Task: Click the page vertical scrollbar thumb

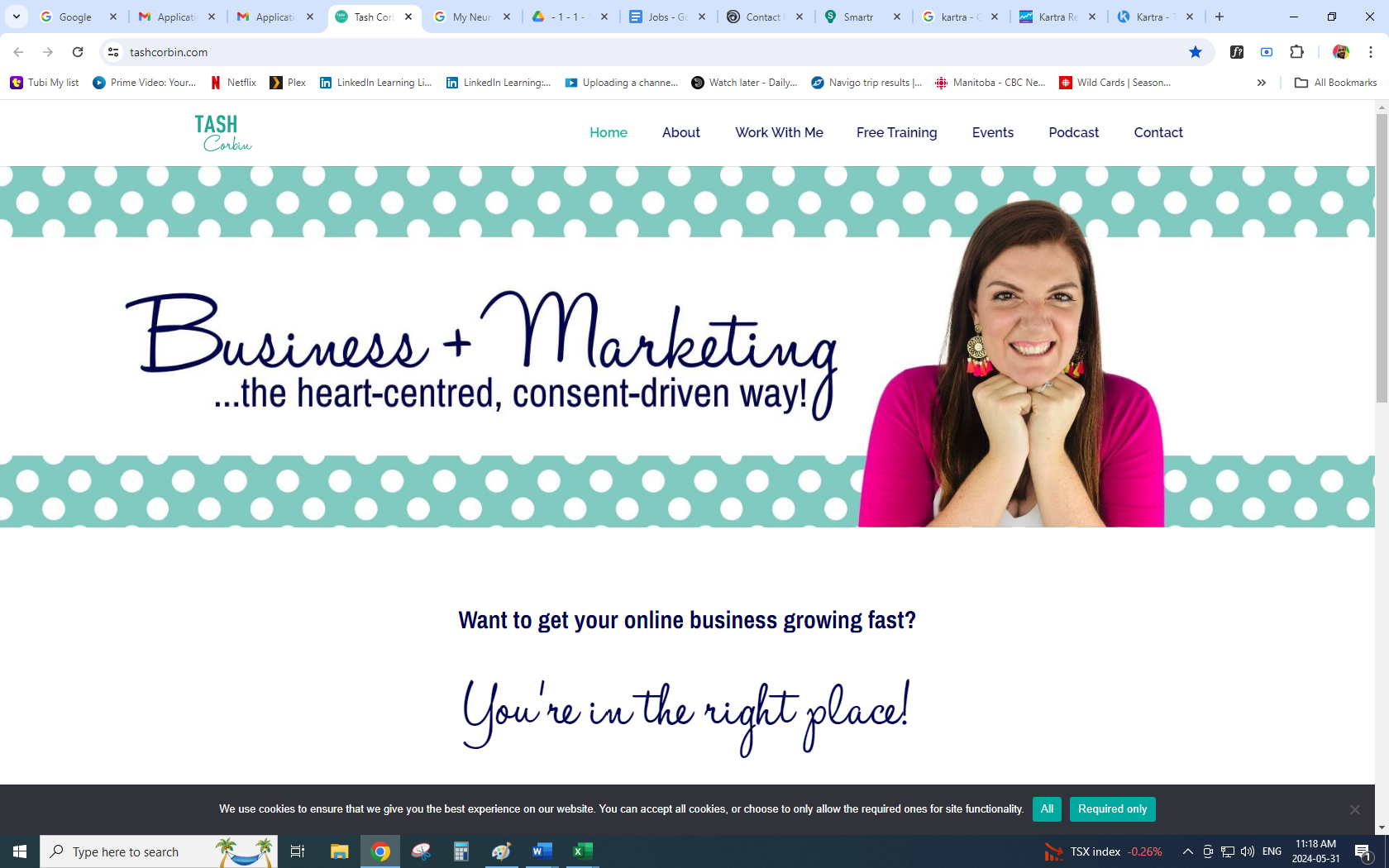Action: [x=1382, y=258]
